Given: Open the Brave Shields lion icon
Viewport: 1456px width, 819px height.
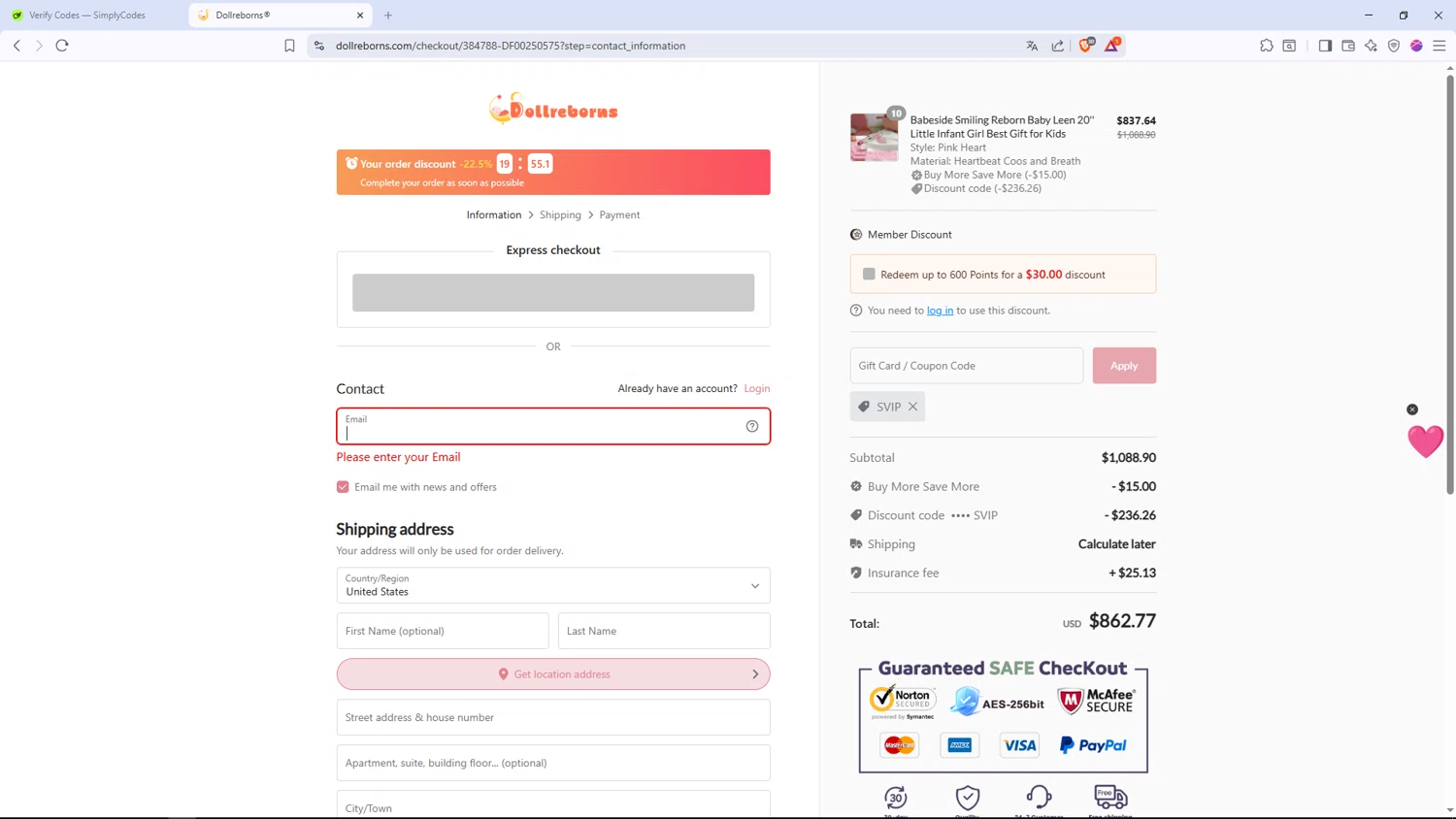Looking at the screenshot, I should click(x=1085, y=45).
